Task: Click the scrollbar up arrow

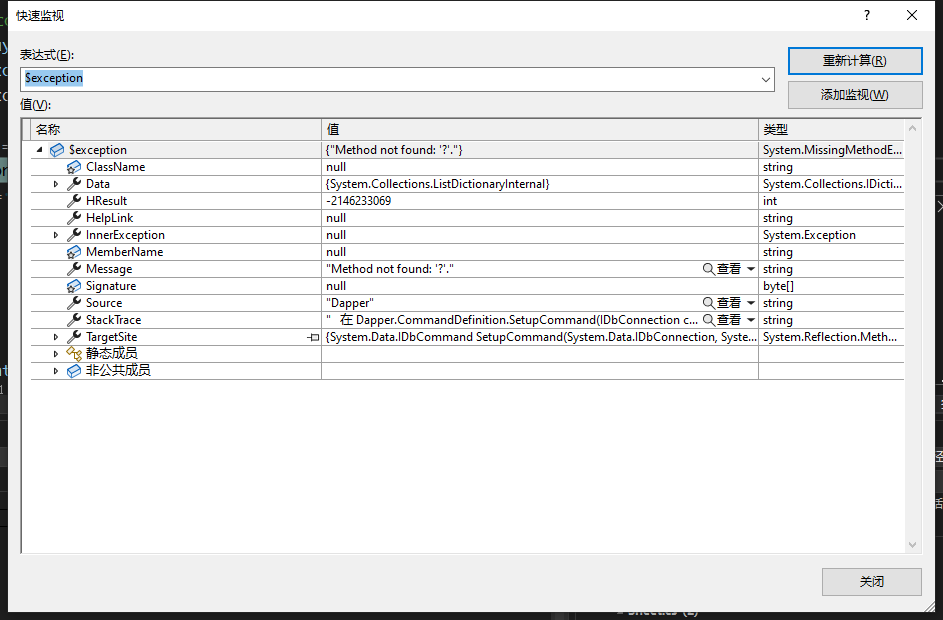Action: 912,128
